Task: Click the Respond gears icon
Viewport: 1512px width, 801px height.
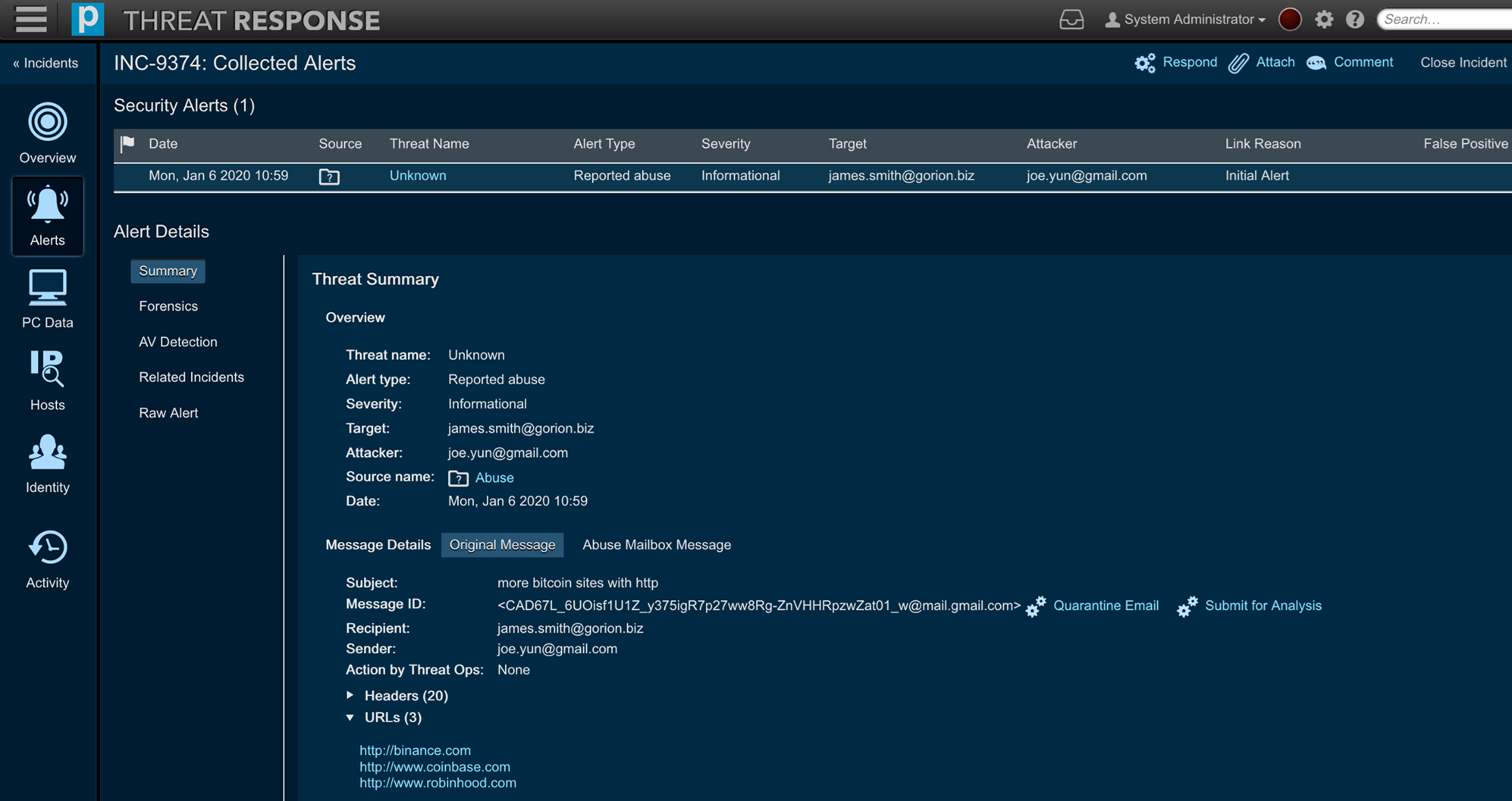Action: coord(1145,63)
